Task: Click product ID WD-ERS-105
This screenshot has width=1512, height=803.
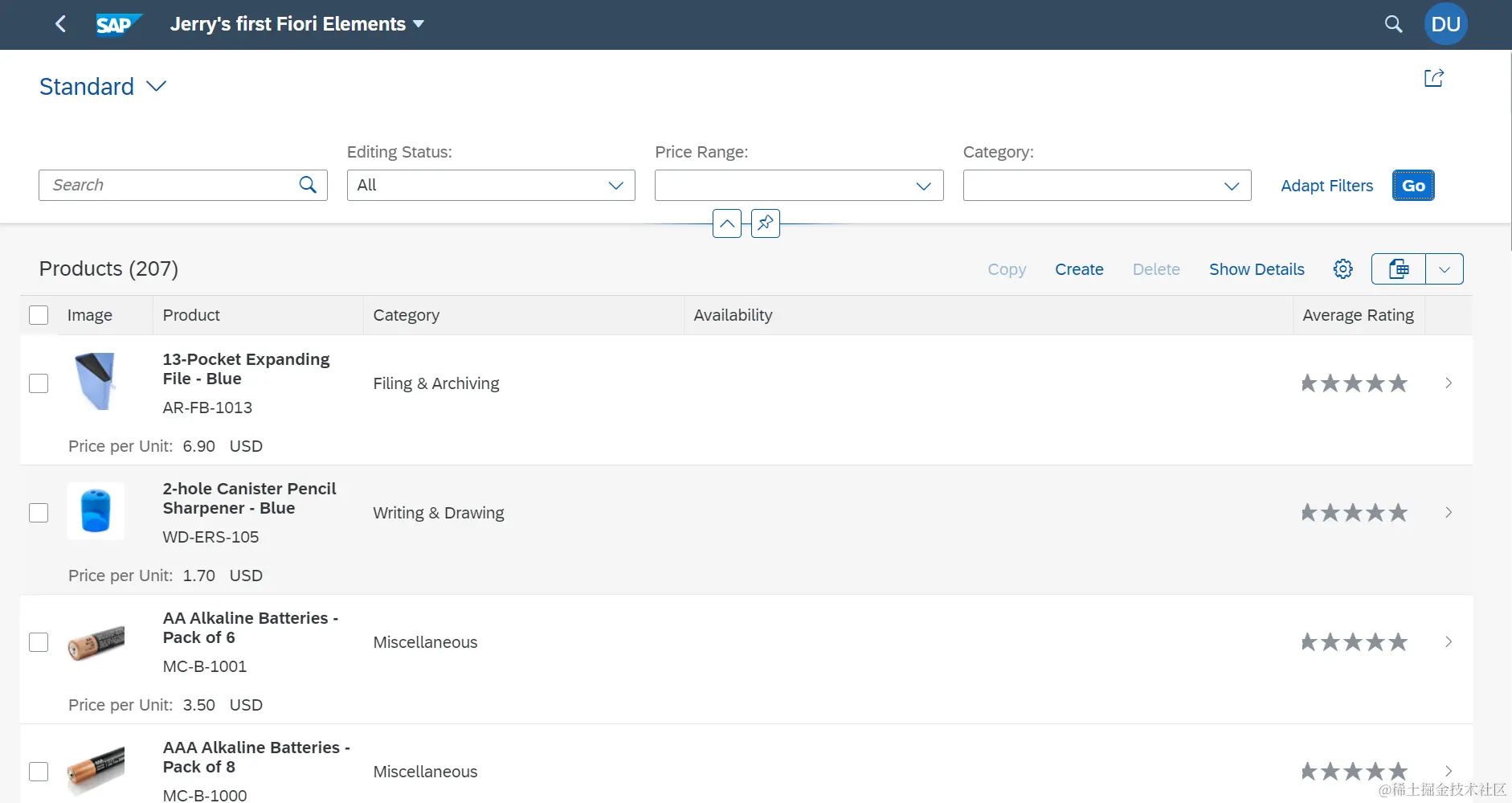Action: tap(210, 537)
